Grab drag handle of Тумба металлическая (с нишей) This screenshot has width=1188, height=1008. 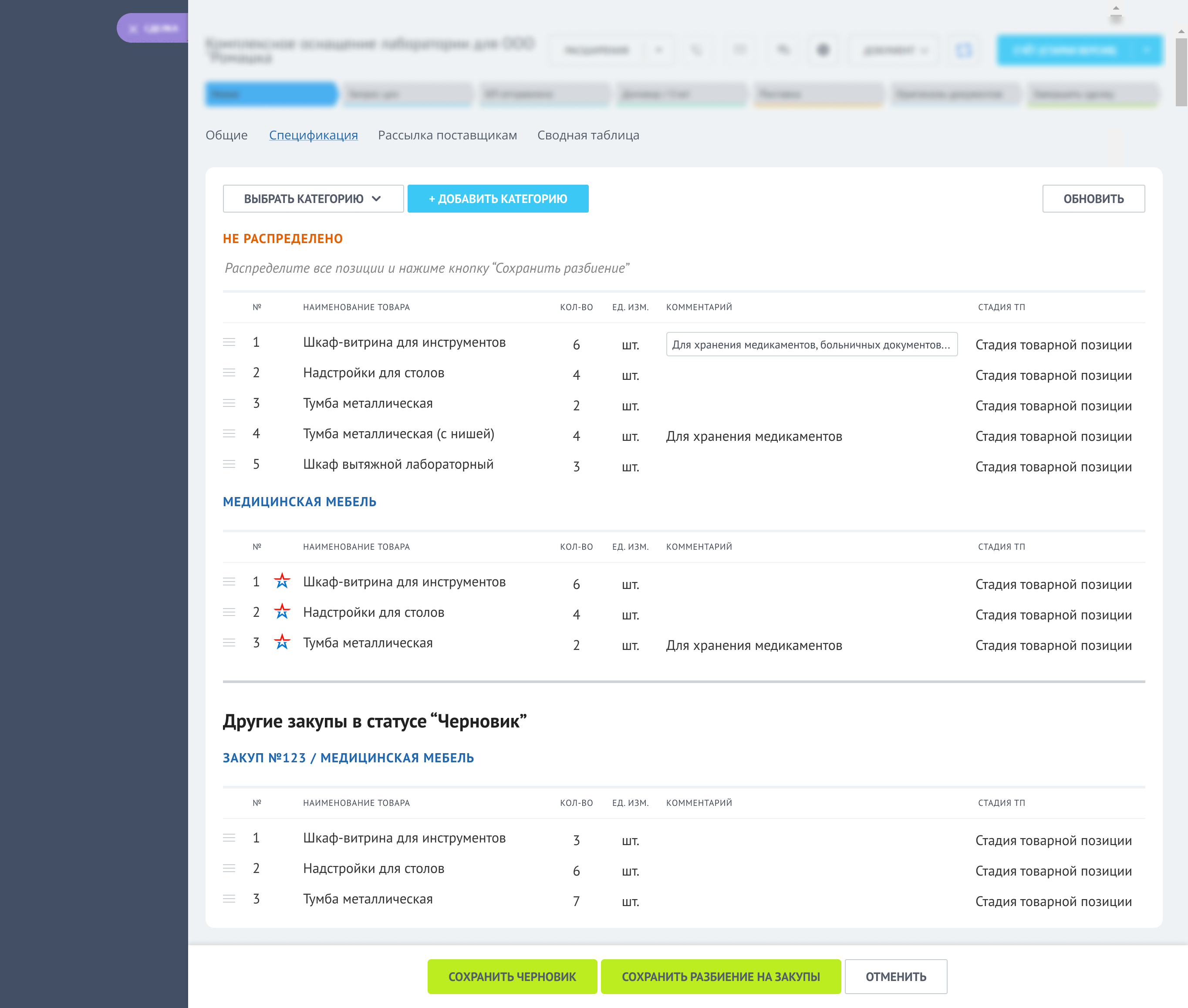(229, 434)
